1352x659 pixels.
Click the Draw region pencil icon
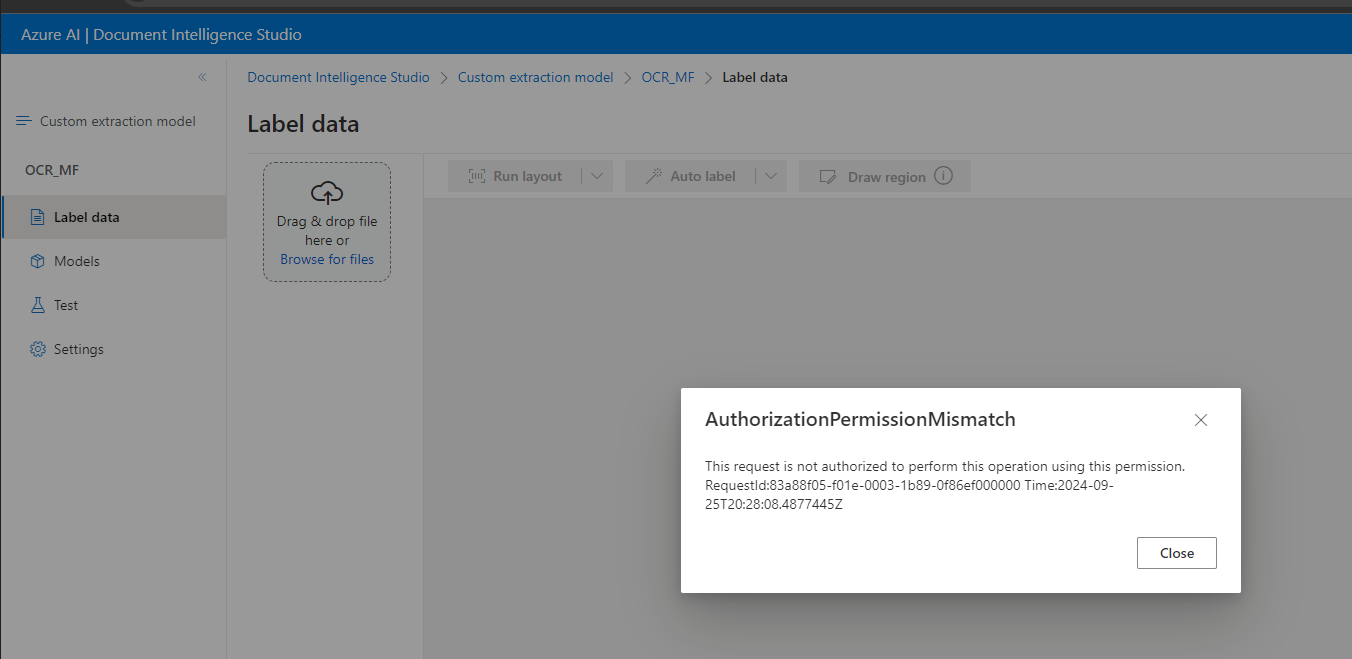(827, 176)
